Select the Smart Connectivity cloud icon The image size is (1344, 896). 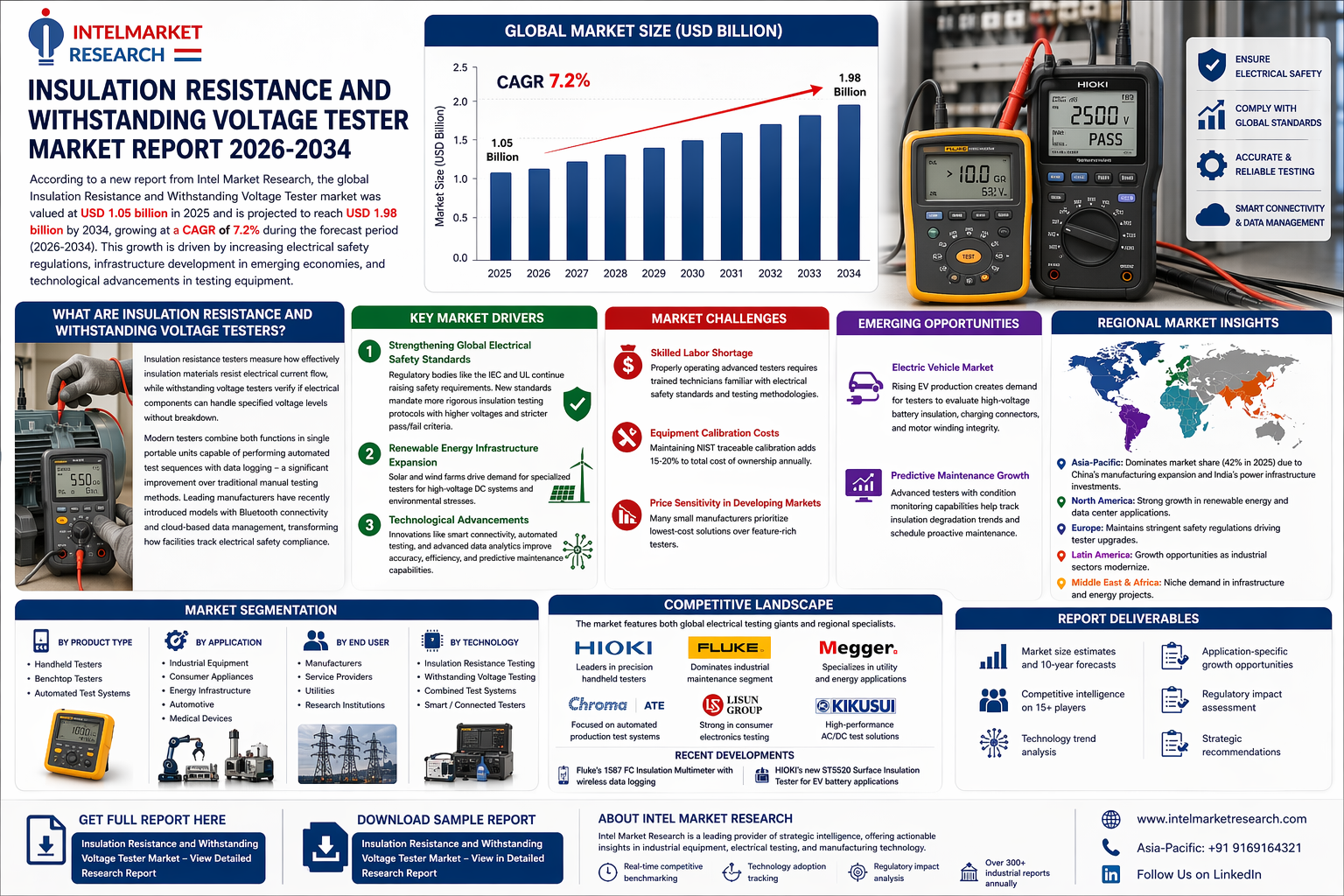[1212, 215]
